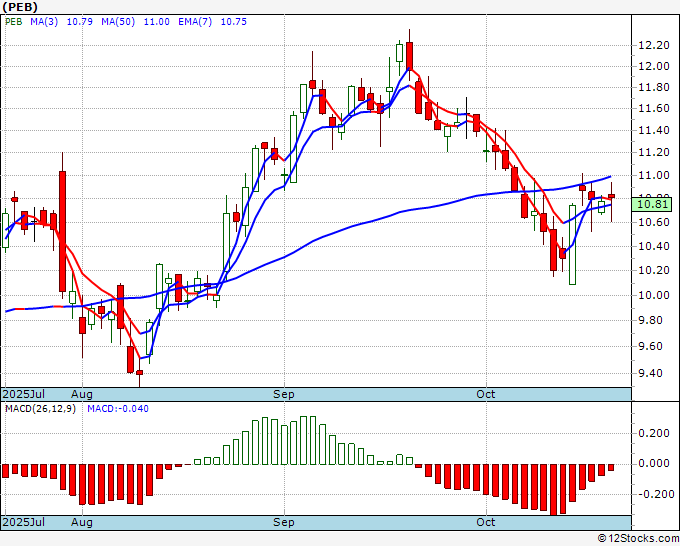This screenshot has width=680, height=546.
Task: Click the MA(3) legend label
Action: click(44, 22)
